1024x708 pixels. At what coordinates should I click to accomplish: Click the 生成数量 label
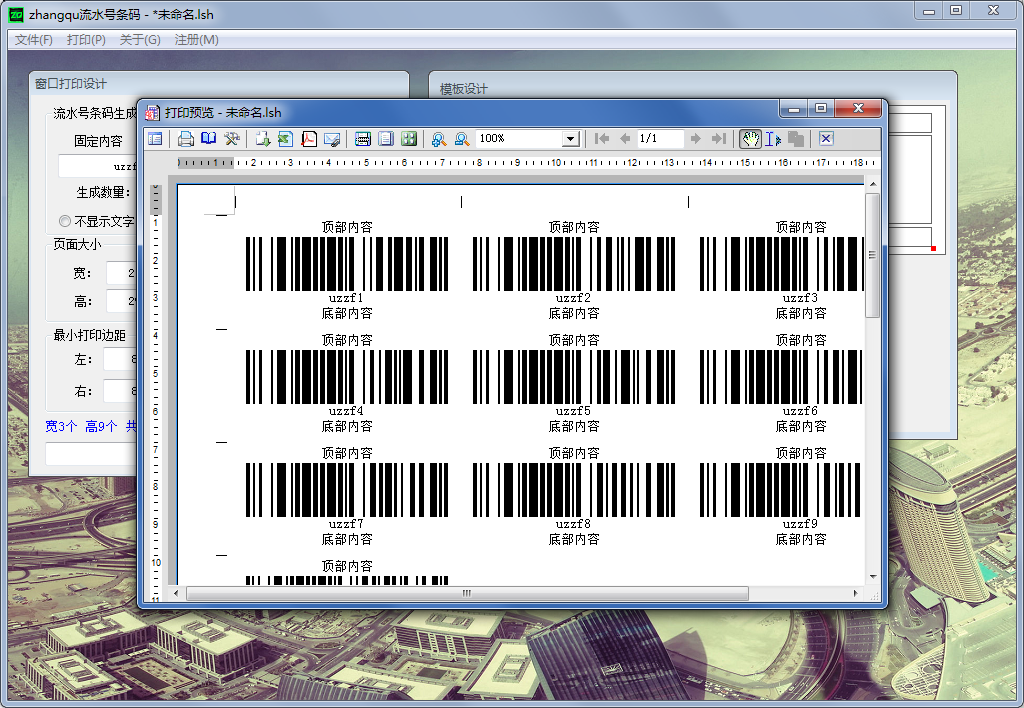(x=103, y=193)
